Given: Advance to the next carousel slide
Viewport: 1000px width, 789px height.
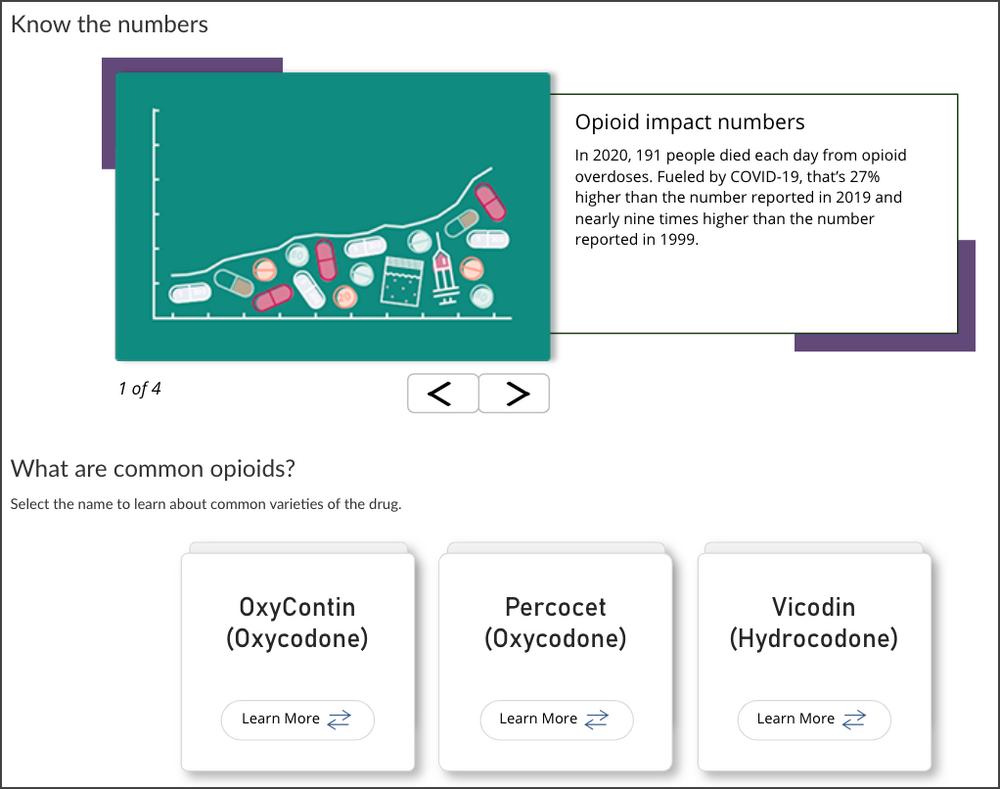Looking at the screenshot, I should pos(514,394).
